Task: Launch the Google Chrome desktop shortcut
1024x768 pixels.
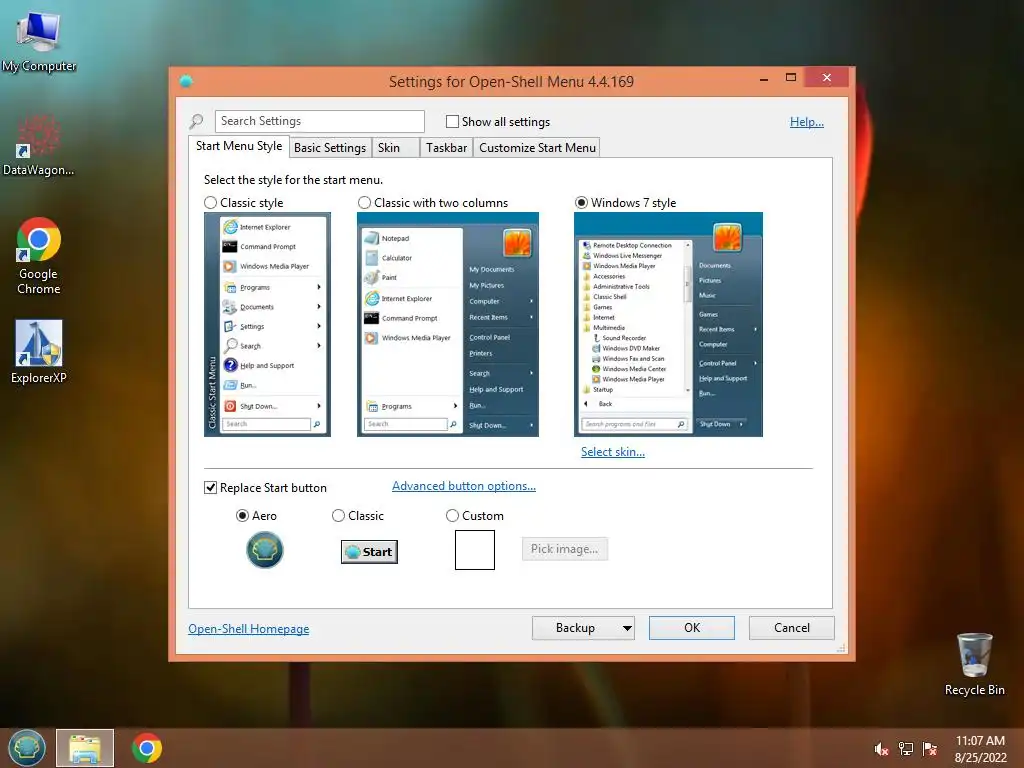Action: click(x=39, y=255)
